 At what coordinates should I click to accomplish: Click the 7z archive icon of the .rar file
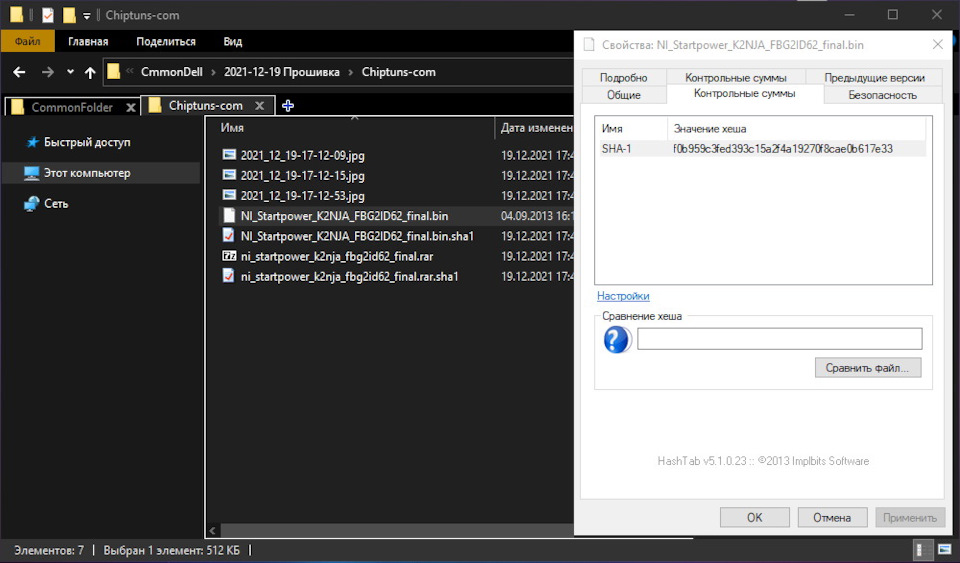point(229,256)
